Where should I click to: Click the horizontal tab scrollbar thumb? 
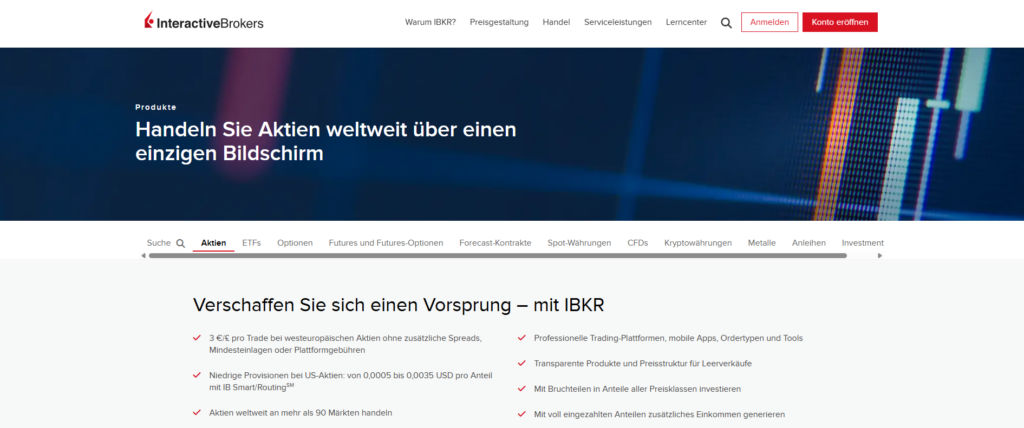(x=498, y=255)
